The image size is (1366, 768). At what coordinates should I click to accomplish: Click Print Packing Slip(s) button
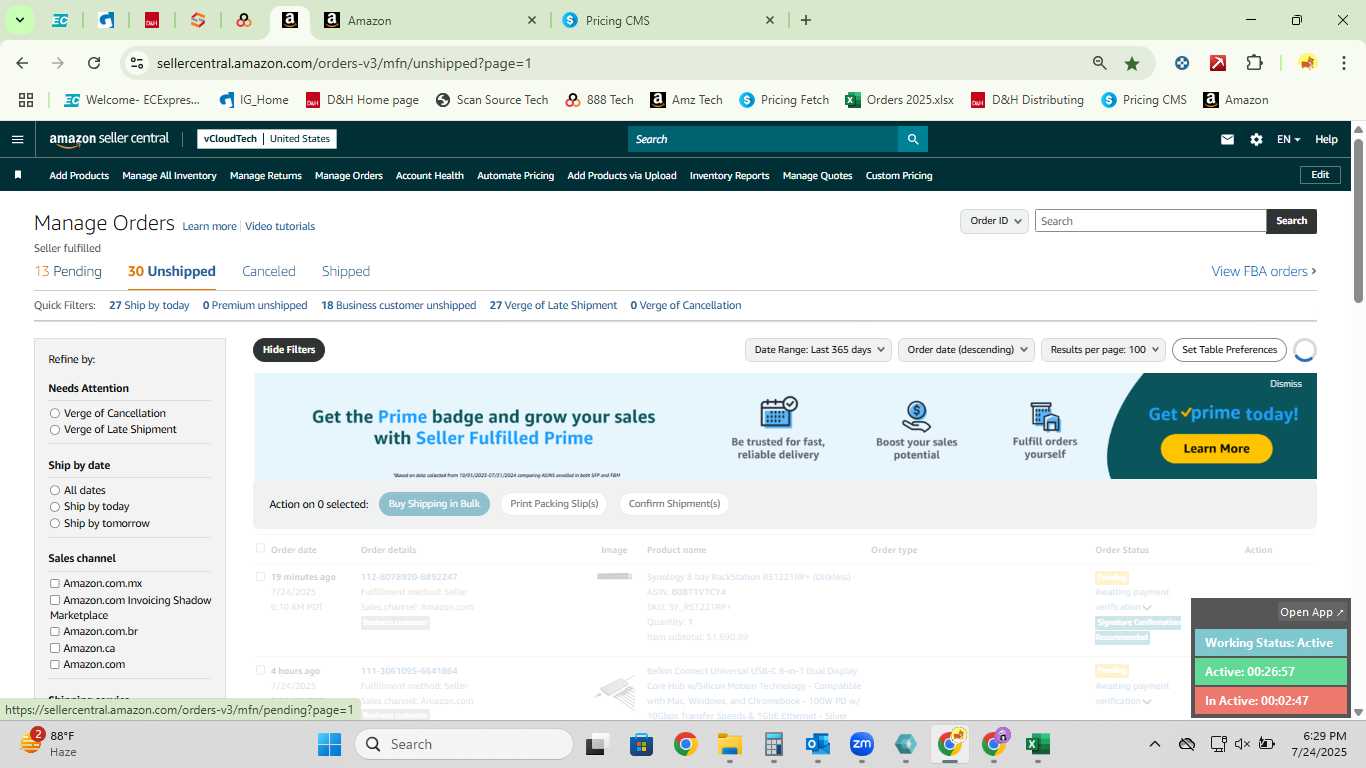coord(554,504)
